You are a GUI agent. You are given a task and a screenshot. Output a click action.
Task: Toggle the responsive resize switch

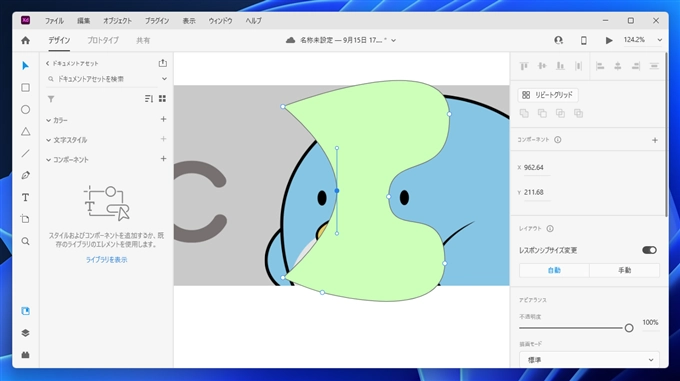(649, 250)
